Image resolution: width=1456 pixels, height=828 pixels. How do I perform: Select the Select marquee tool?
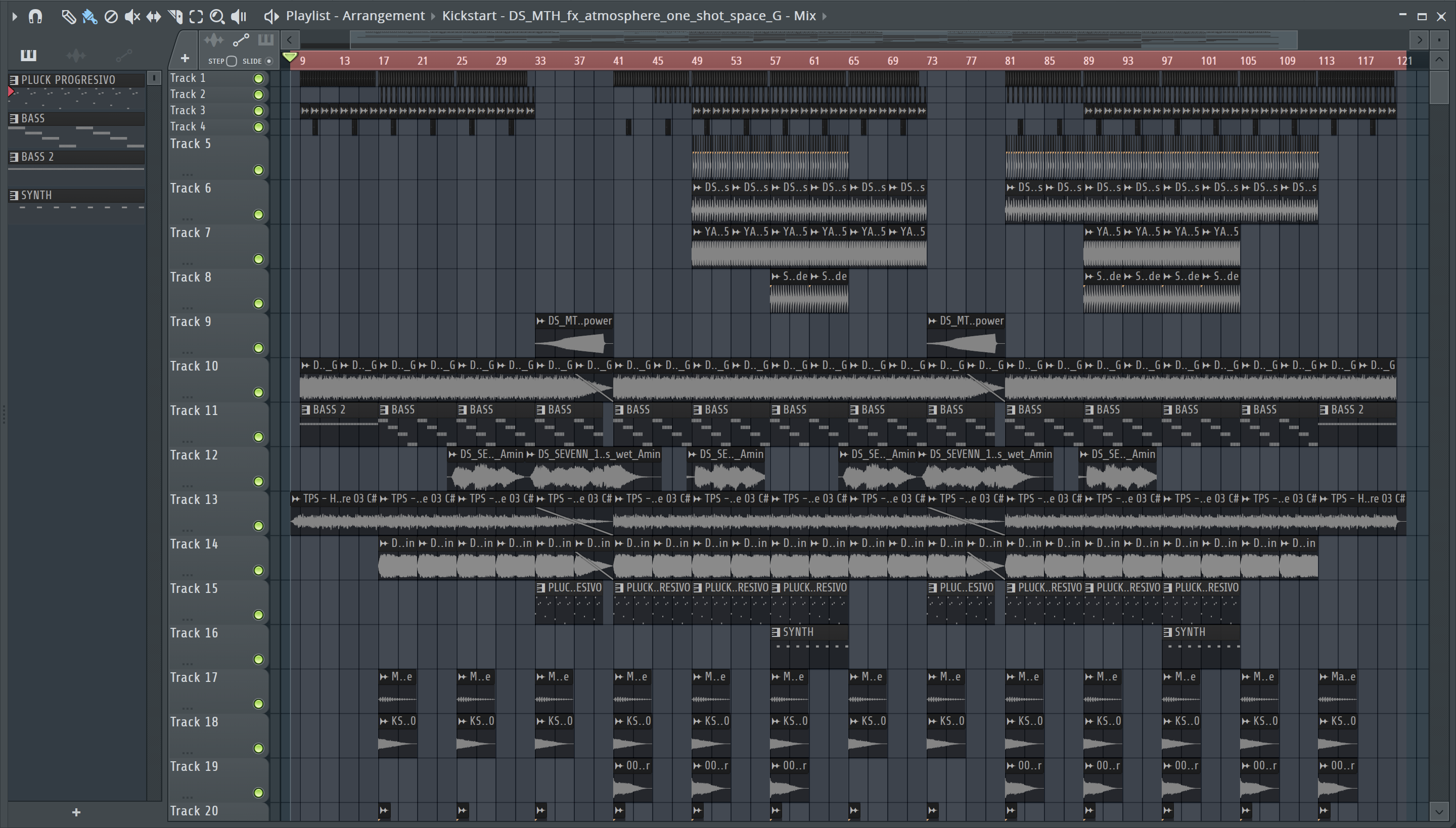196,17
